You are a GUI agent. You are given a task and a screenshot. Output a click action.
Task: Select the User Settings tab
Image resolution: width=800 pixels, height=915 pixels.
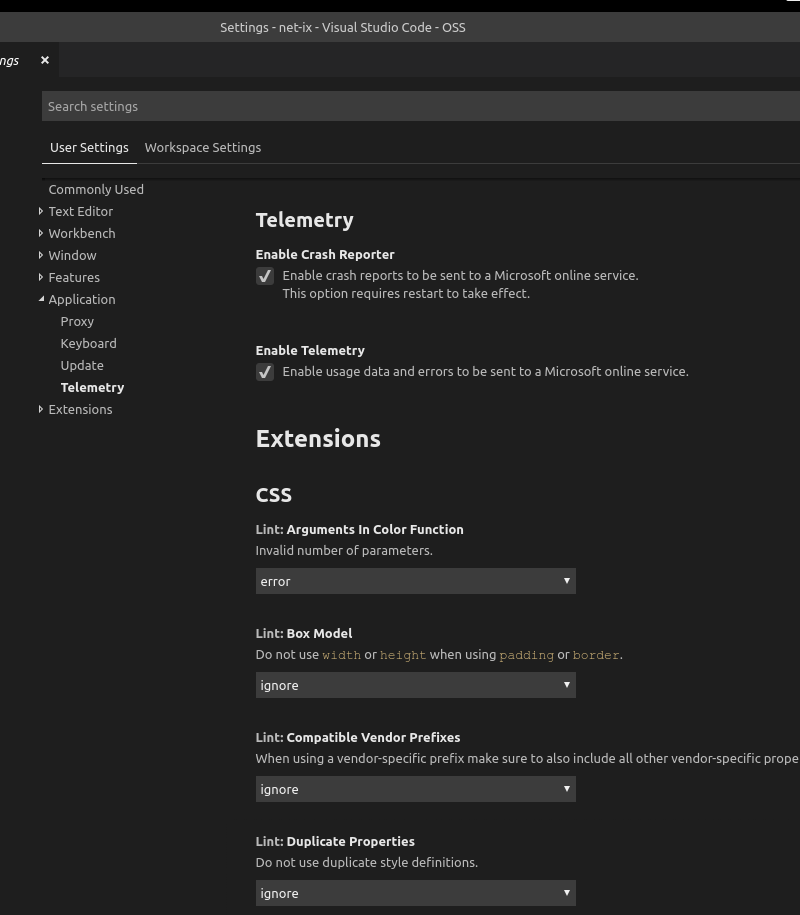[89, 147]
